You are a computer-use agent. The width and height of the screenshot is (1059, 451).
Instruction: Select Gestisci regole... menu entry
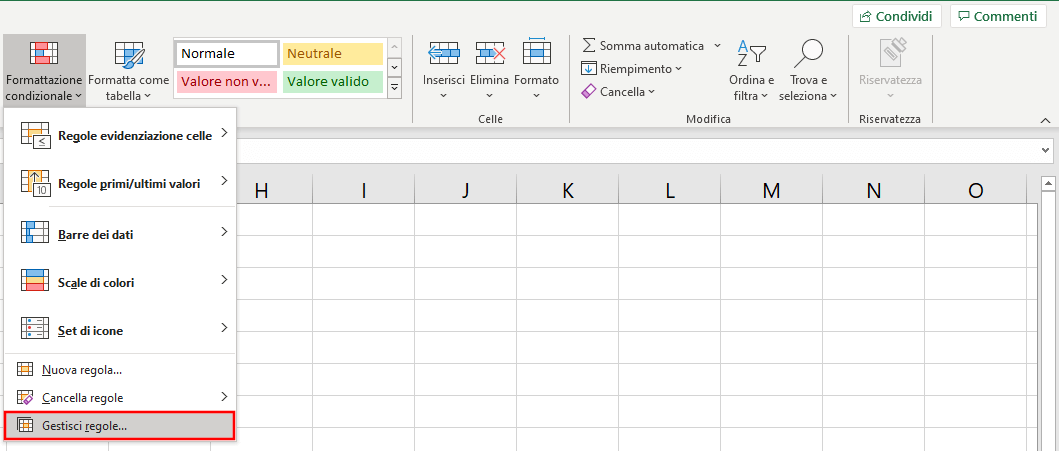(x=120, y=426)
